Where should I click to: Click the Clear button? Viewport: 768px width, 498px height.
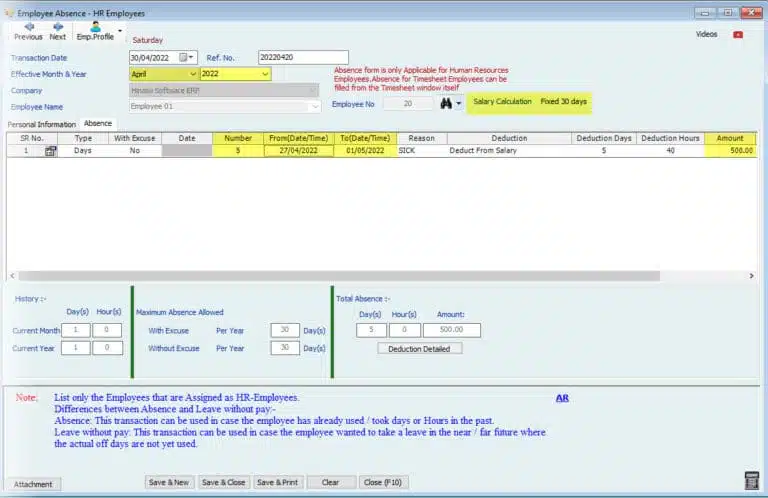click(x=331, y=482)
